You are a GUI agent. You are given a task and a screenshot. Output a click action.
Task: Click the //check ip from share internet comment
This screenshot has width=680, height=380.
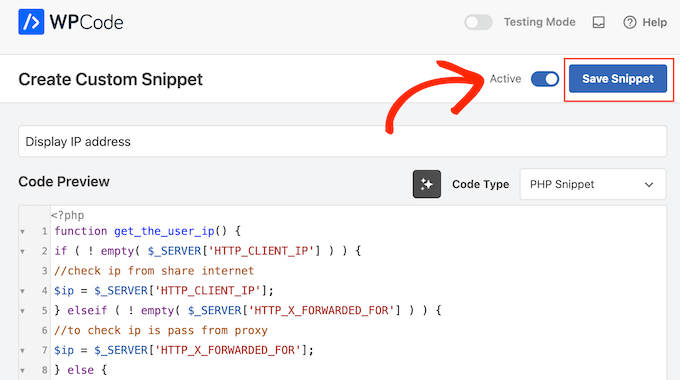coord(154,271)
